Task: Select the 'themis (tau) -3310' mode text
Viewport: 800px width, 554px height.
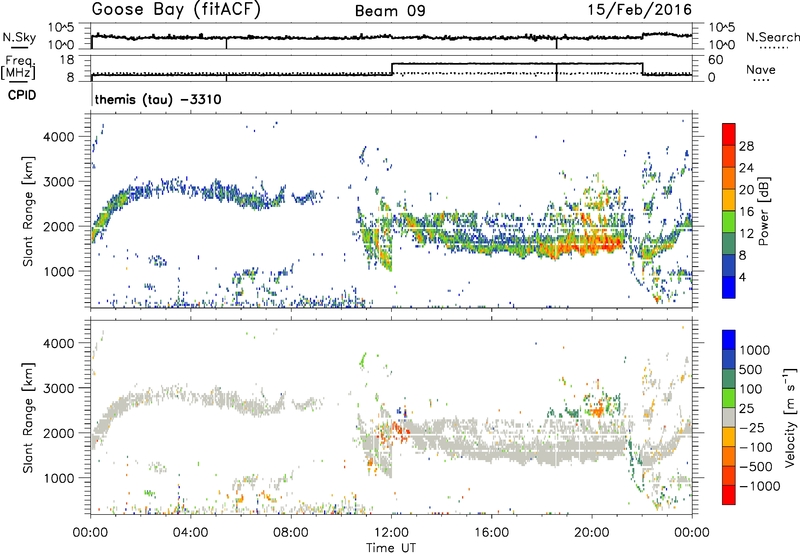Action: click(x=158, y=99)
